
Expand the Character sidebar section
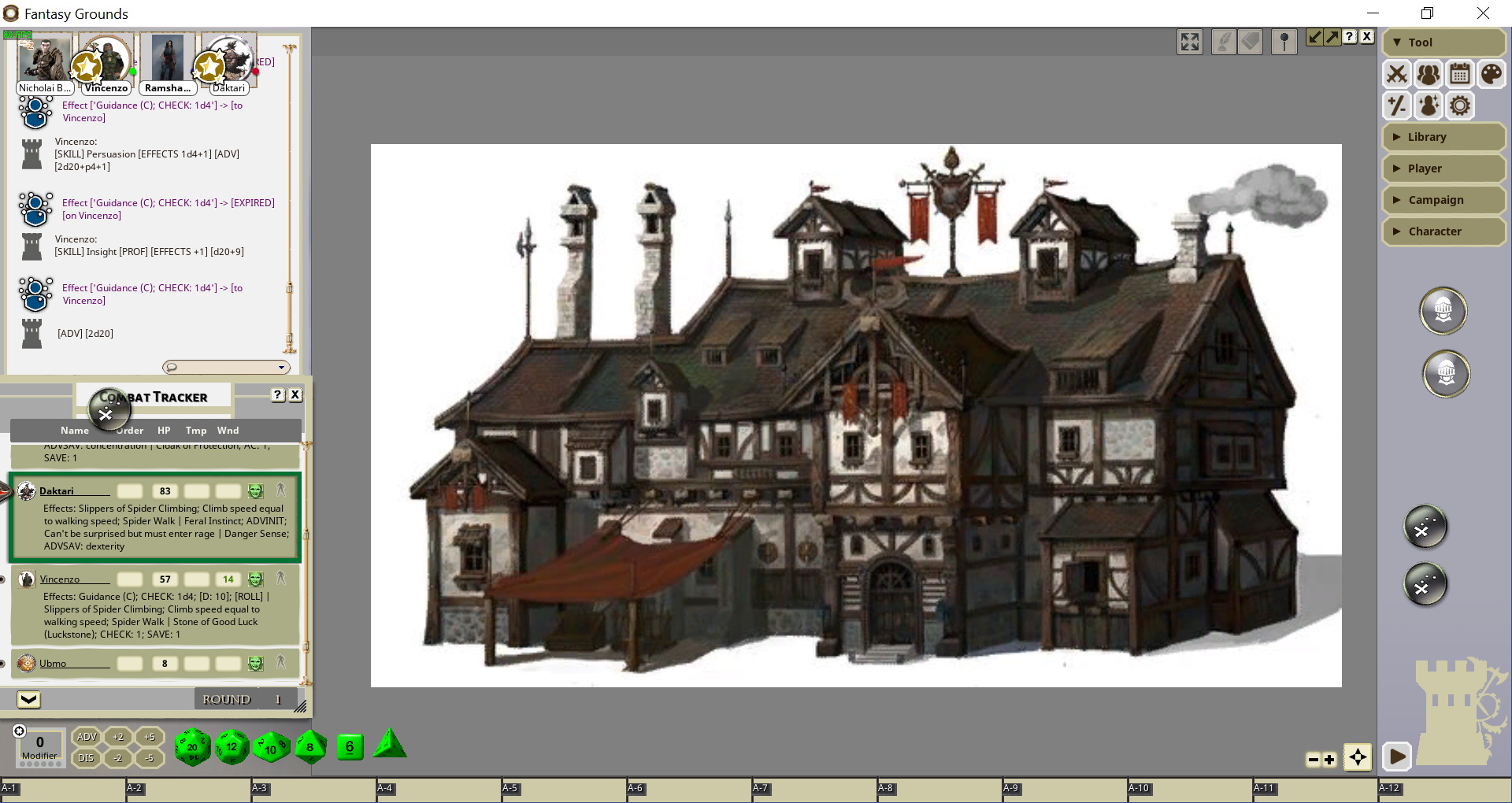click(x=1444, y=231)
